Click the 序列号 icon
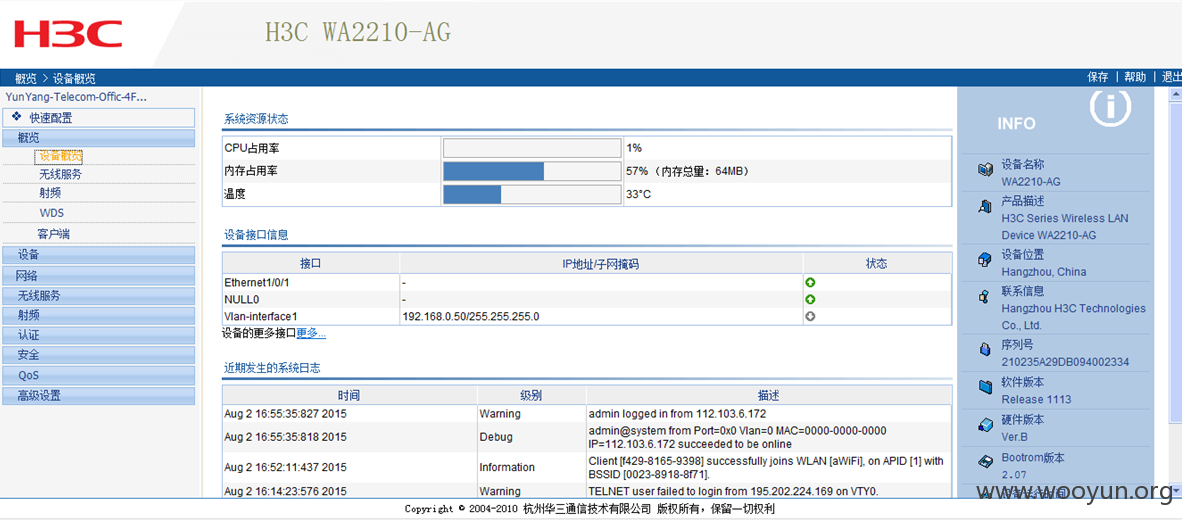 click(984, 350)
